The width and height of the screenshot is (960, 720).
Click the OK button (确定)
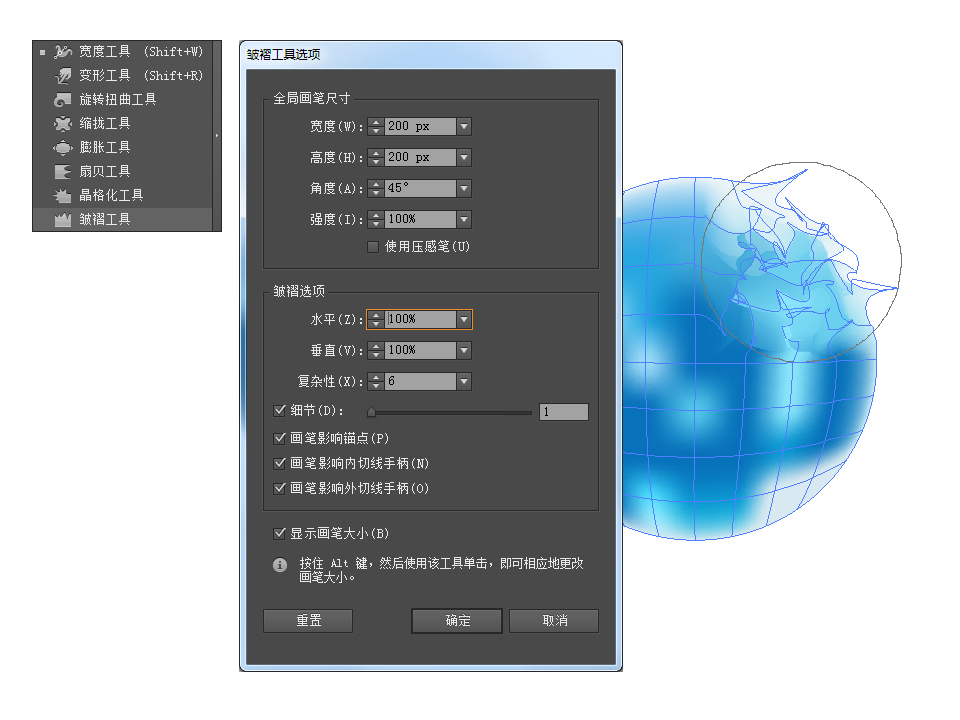(457, 621)
